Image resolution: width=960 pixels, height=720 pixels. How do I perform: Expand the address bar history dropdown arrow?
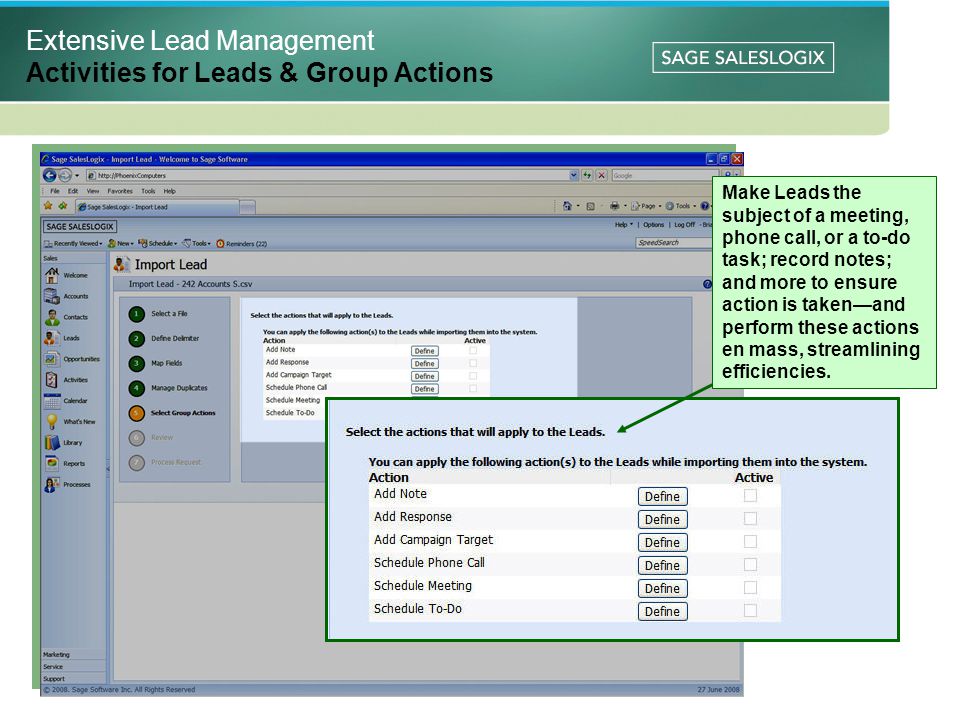pyautogui.click(x=574, y=175)
